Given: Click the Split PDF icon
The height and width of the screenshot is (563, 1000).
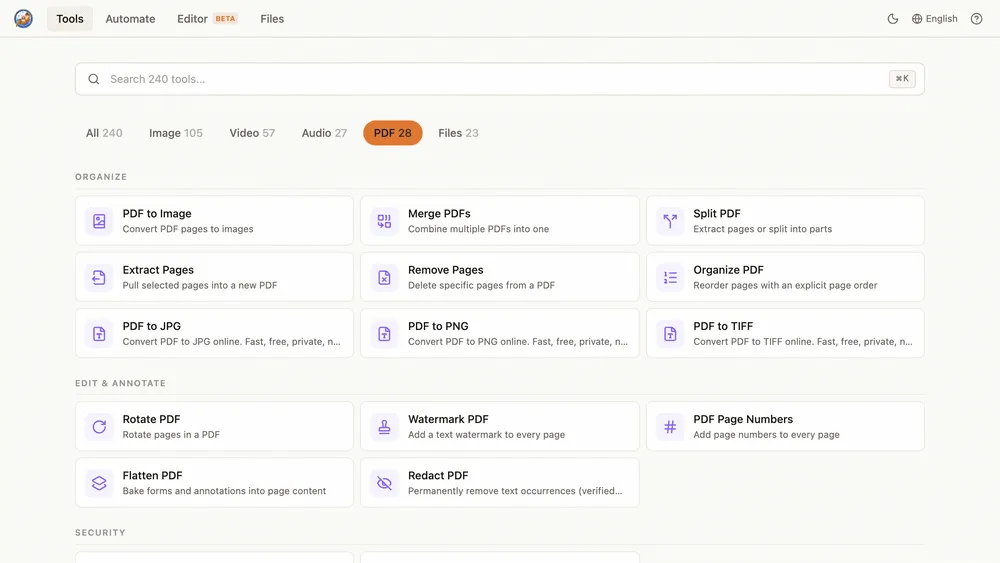Looking at the screenshot, I should (x=670, y=221).
